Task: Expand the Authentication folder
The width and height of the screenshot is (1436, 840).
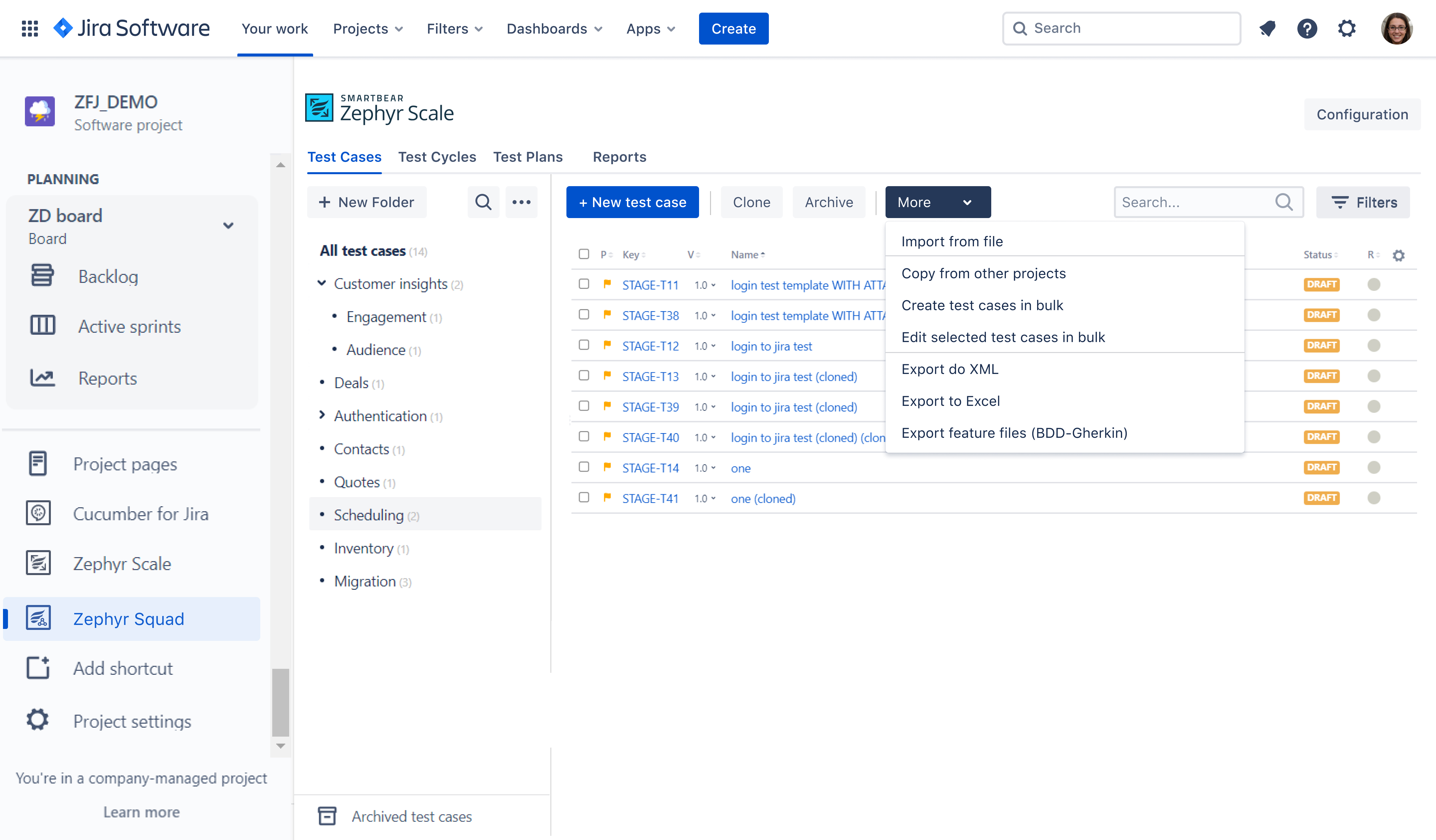Action: (x=321, y=416)
